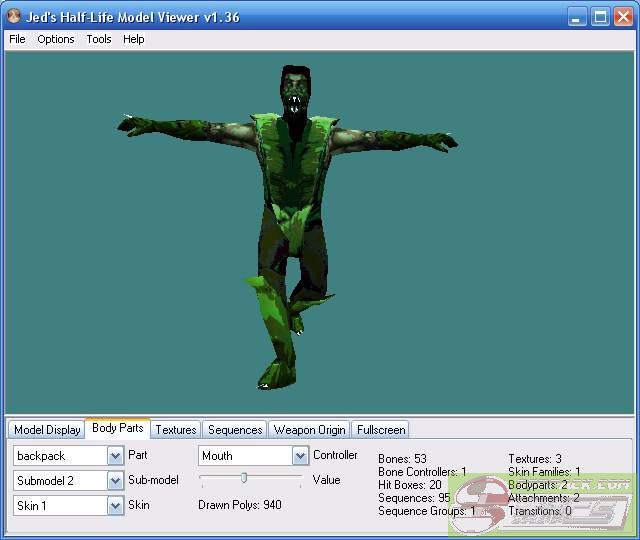This screenshot has width=640, height=540.
Task: Click the app icon in title bar
Action: pyautogui.click(x=14, y=17)
